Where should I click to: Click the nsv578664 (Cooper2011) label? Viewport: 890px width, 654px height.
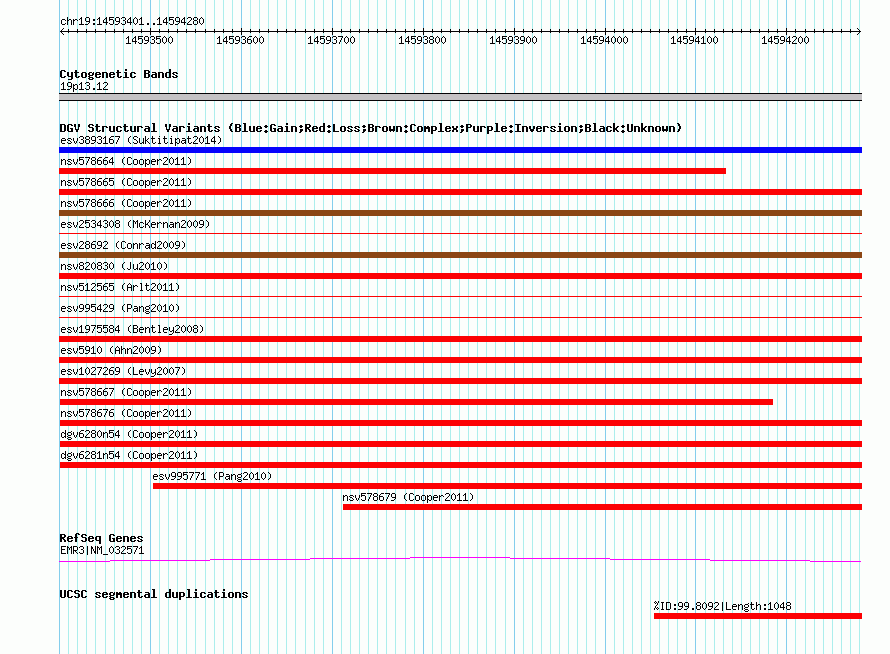pyautogui.click(x=126, y=161)
